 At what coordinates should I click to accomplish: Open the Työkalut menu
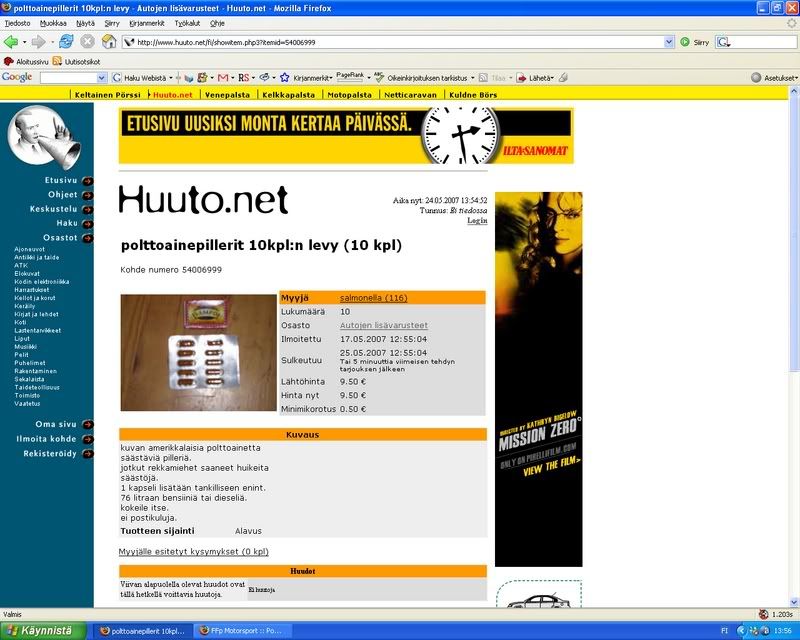pyautogui.click(x=187, y=23)
